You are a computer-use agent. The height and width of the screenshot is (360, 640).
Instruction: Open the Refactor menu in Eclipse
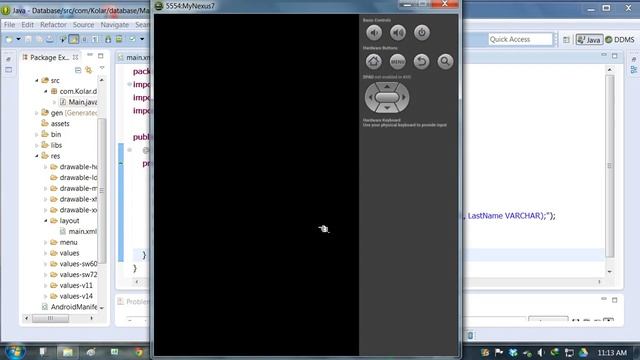click(x=53, y=25)
